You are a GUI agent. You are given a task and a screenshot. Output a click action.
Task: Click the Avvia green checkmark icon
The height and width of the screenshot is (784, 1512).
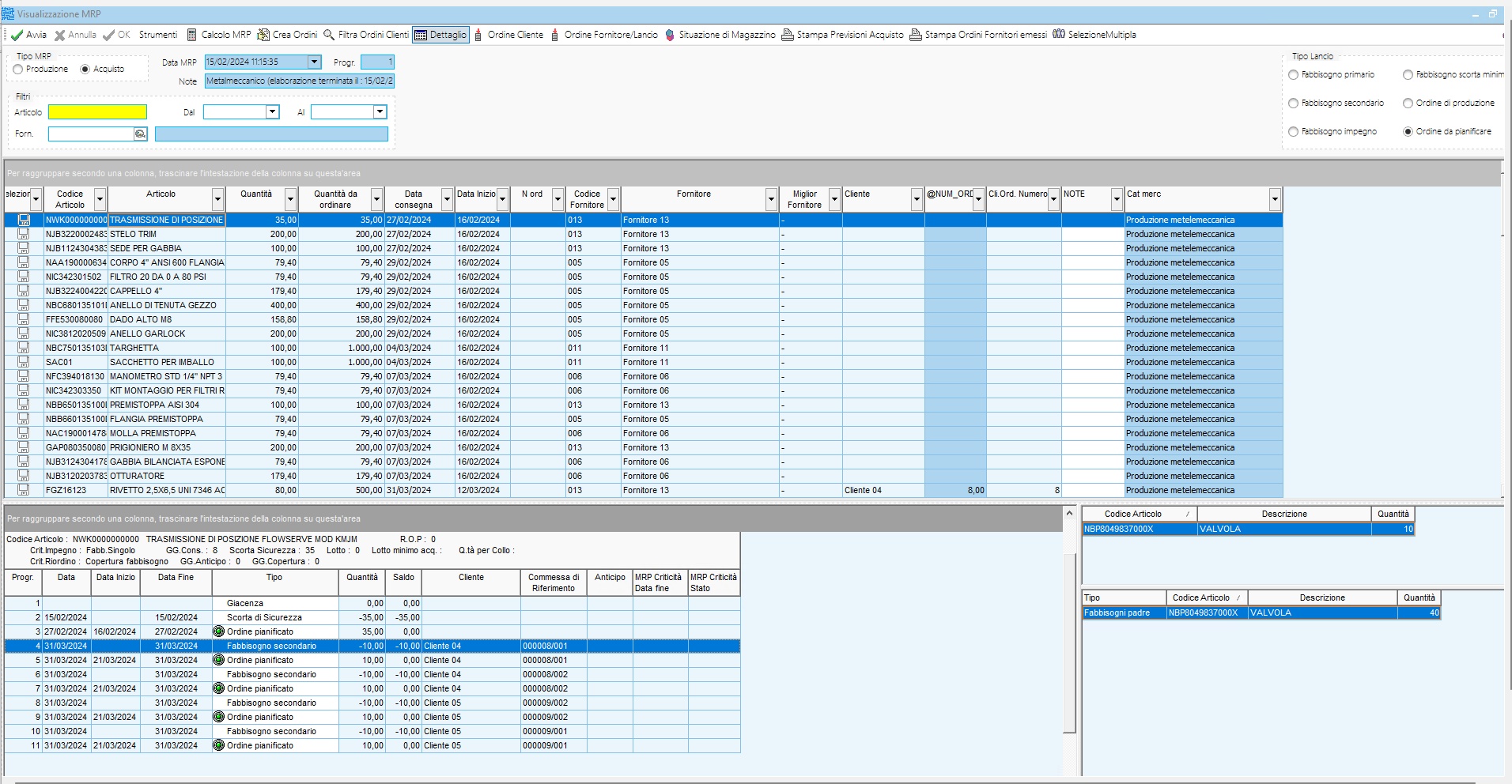pyautogui.click(x=17, y=35)
